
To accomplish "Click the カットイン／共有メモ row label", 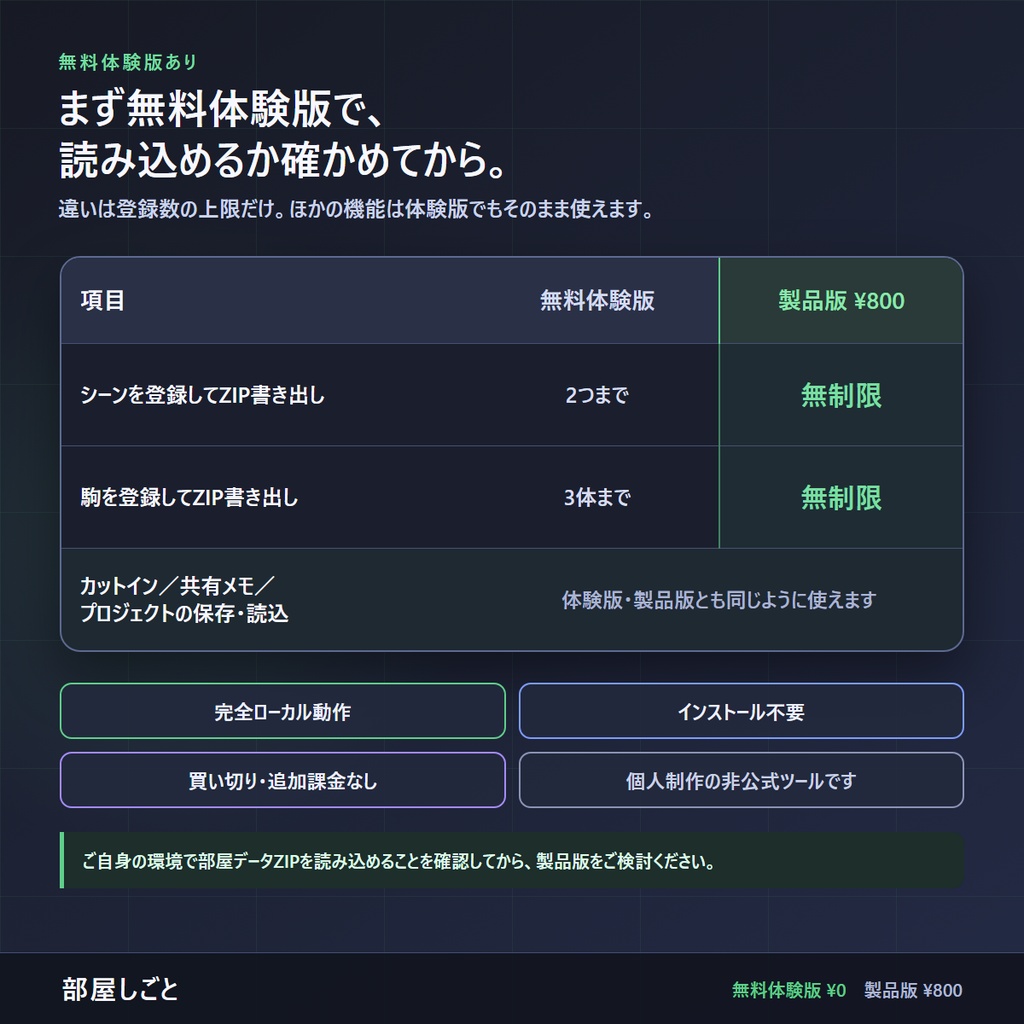I will click(184, 600).
